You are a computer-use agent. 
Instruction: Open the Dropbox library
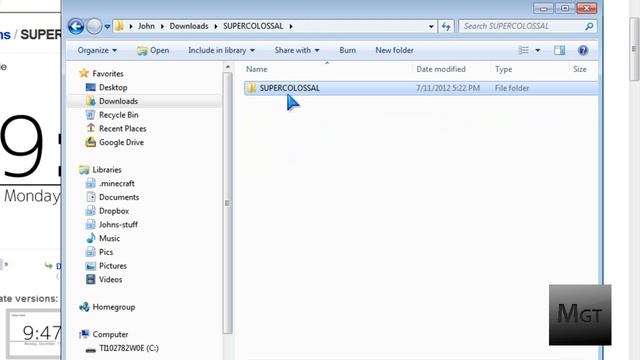[114, 211]
